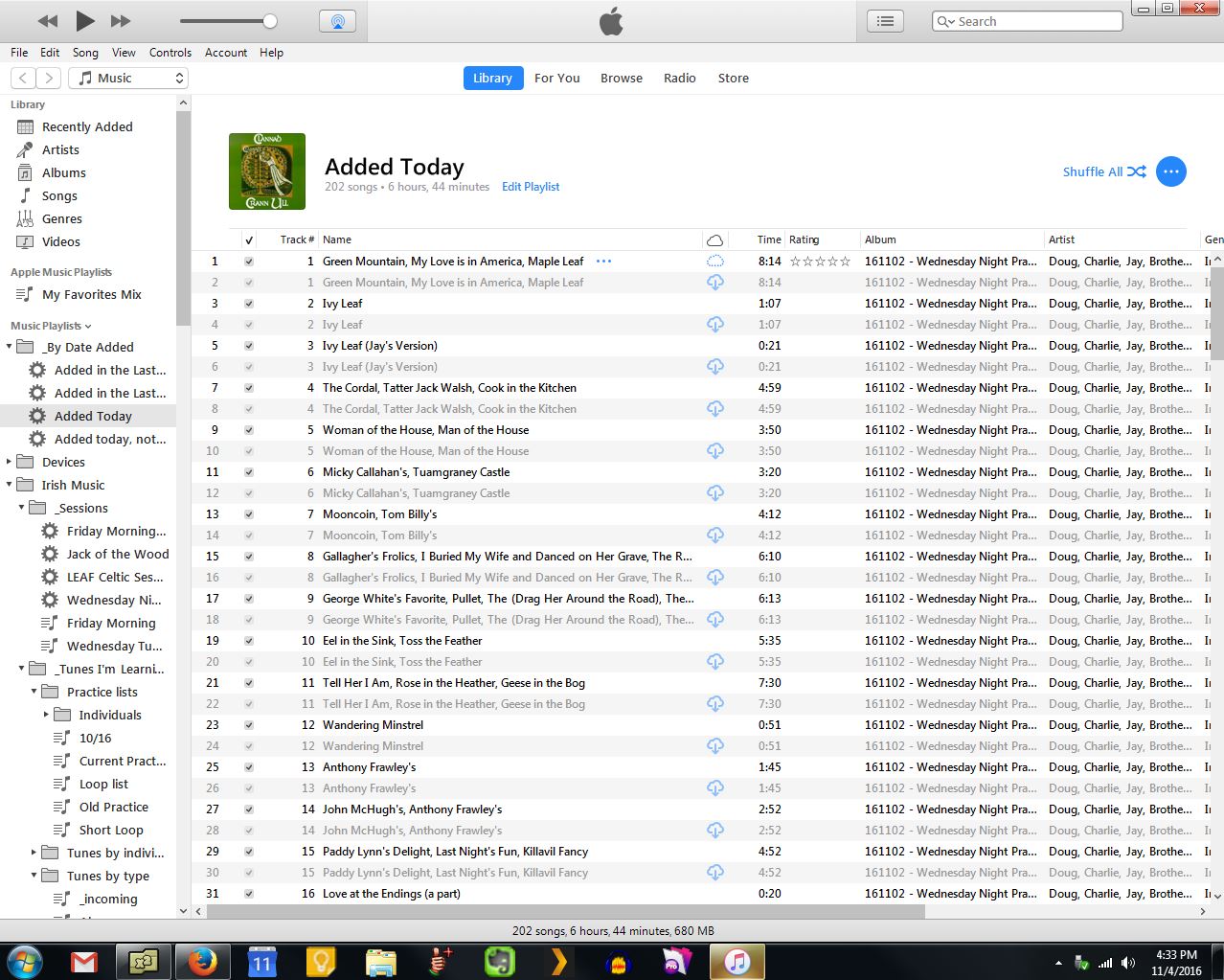Open the Short Loop playlist
The image size is (1224, 980).
click(x=111, y=830)
